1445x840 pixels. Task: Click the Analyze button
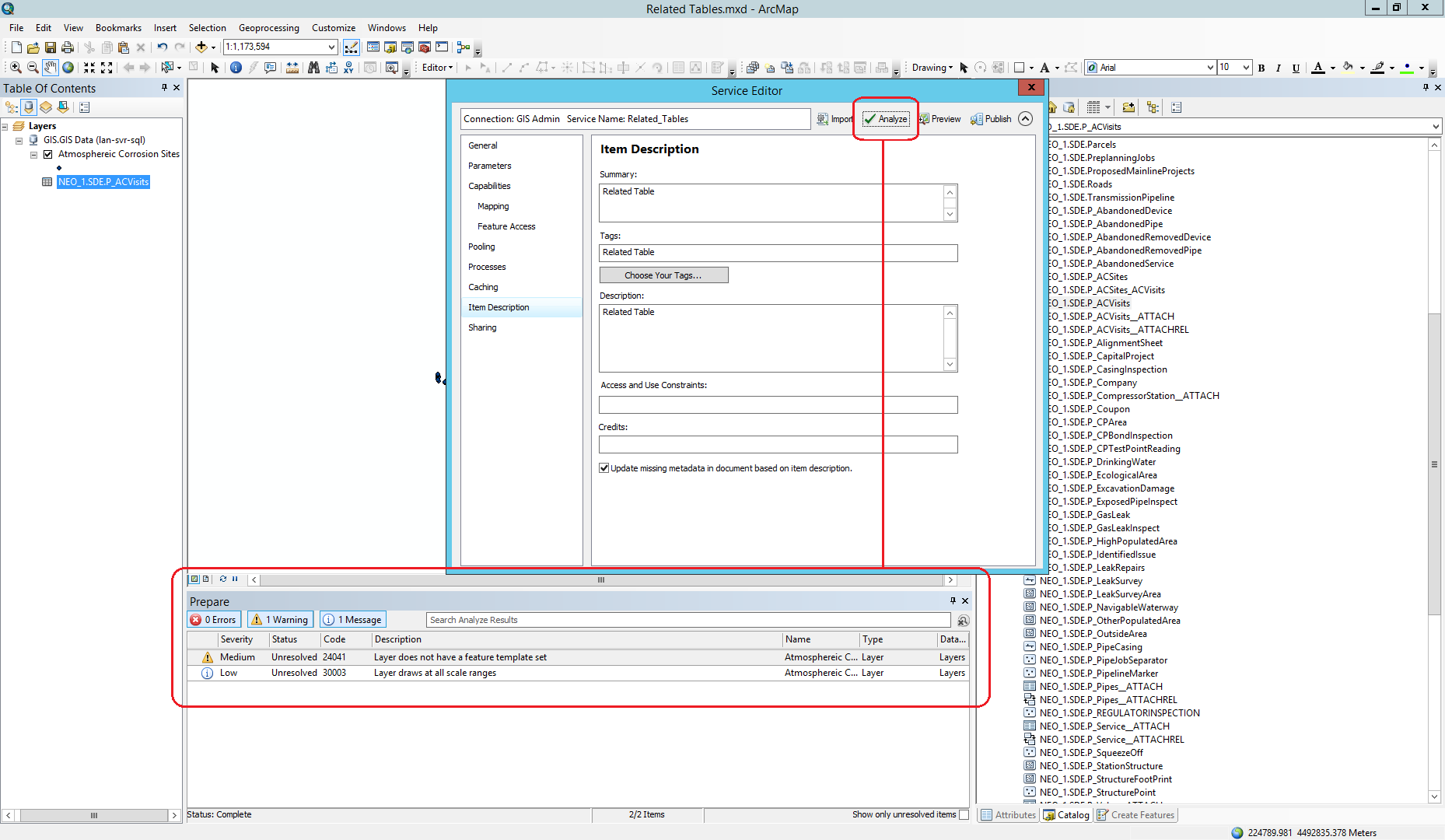pyautogui.click(x=886, y=119)
